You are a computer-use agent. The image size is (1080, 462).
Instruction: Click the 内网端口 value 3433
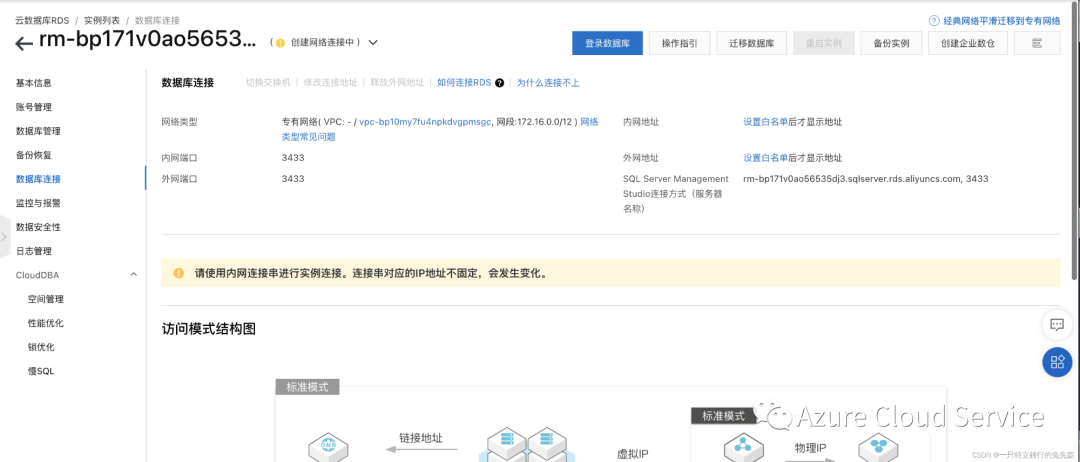click(293, 158)
